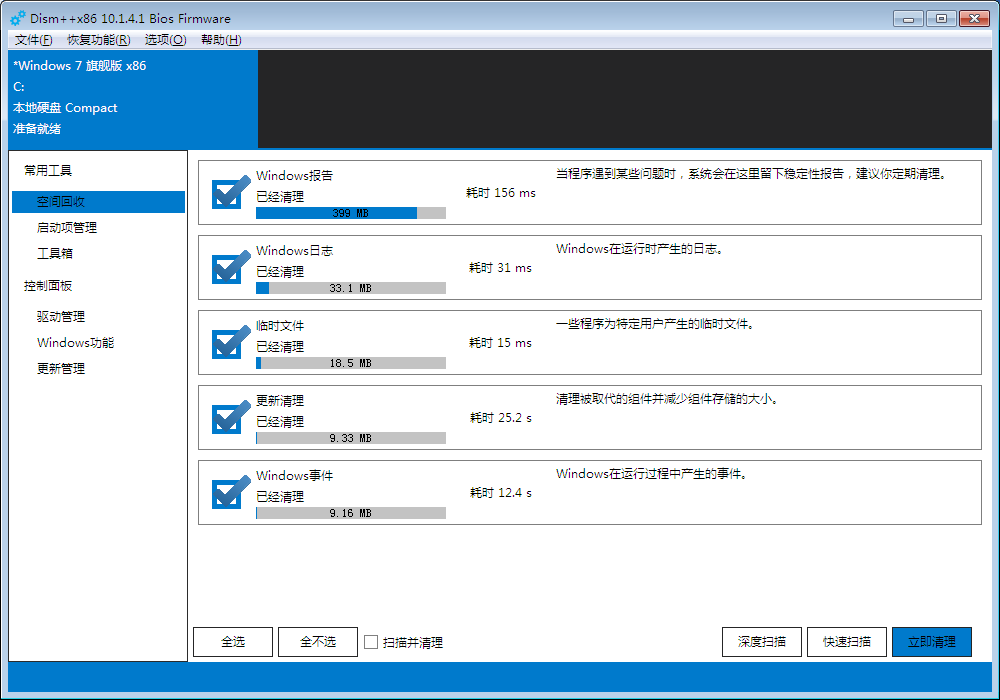This screenshot has height=700, width=1000.
Task: Click the Windows事件 item title
Action: [x=295, y=476]
